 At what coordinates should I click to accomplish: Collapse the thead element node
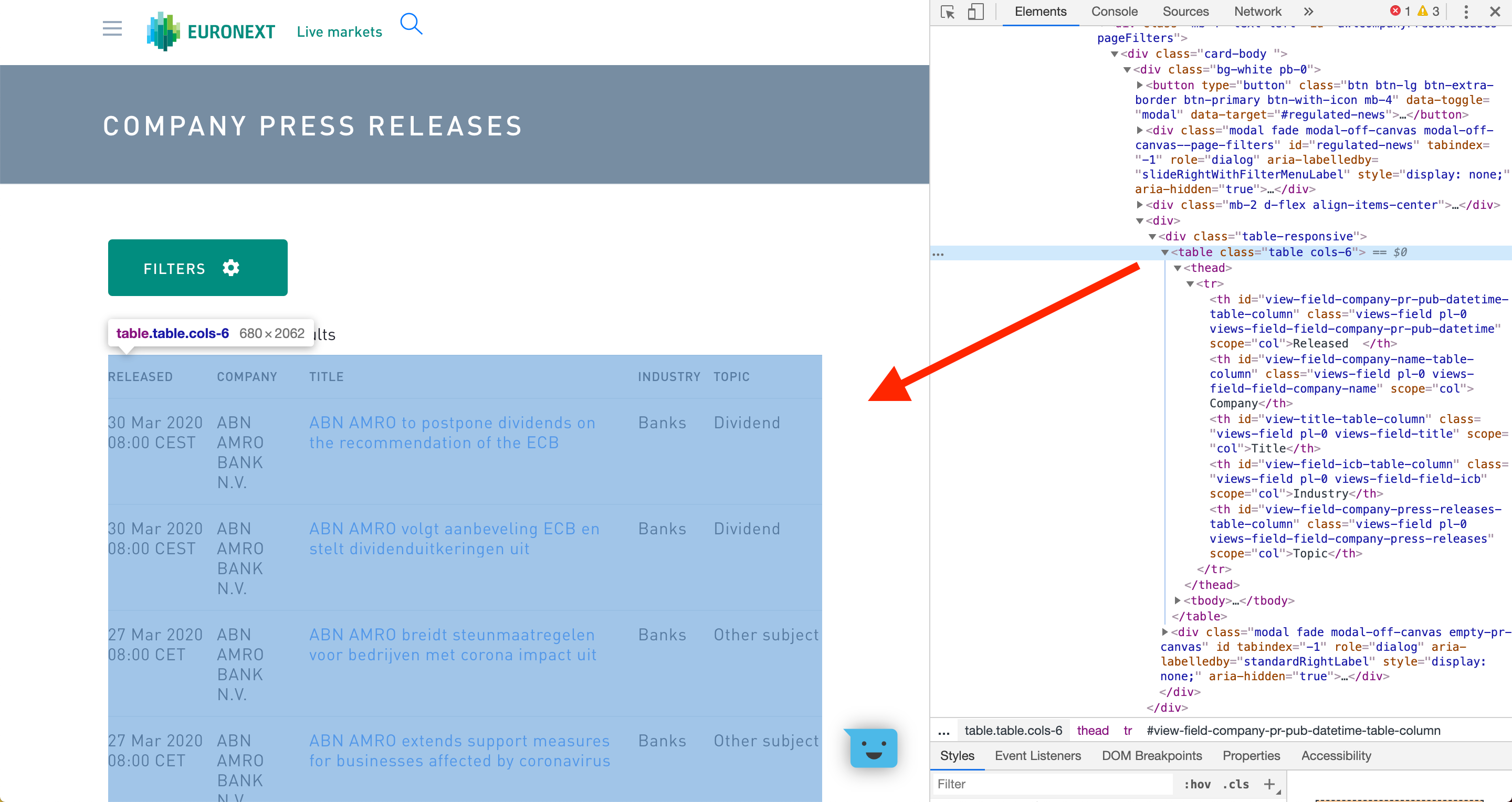pyautogui.click(x=1177, y=268)
